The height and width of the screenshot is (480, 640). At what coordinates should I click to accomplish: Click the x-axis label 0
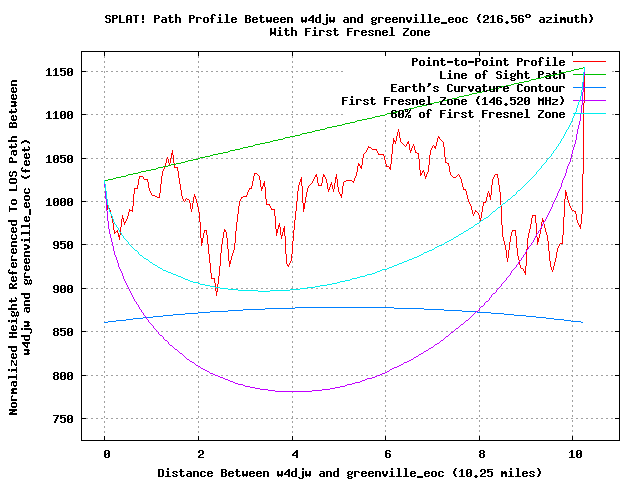click(107, 454)
